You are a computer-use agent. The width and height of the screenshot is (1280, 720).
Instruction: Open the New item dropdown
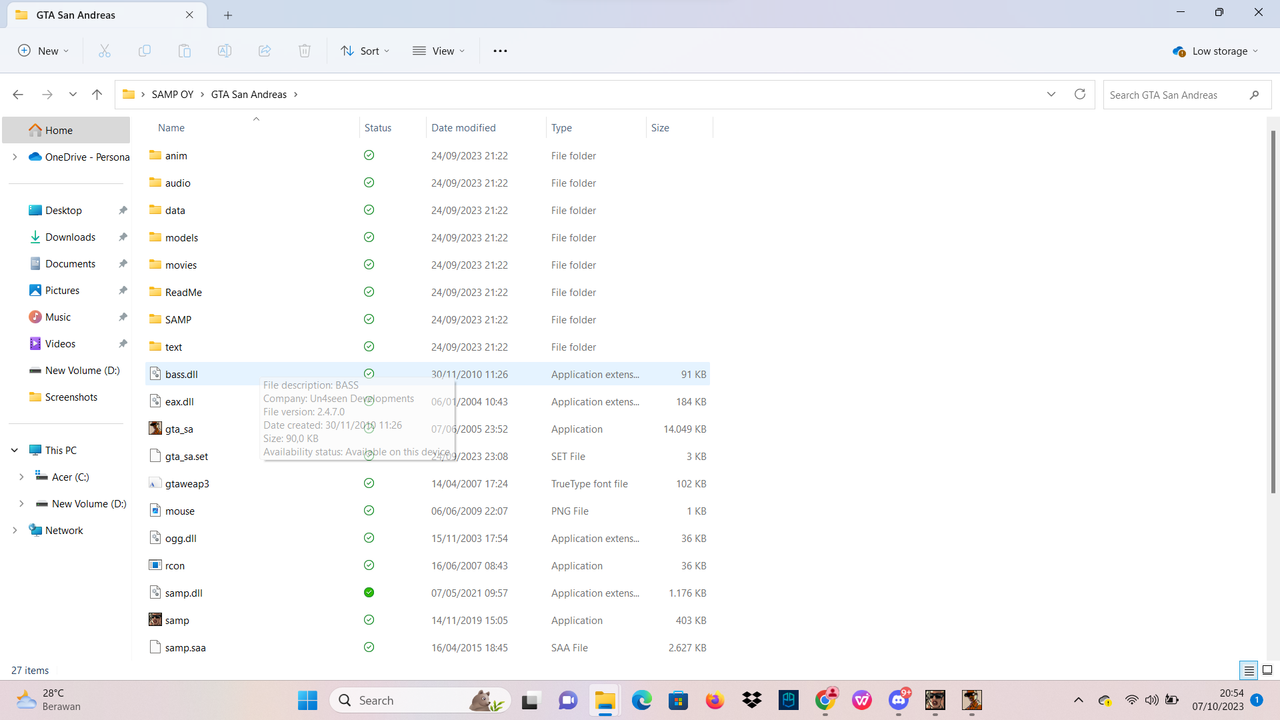pos(44,51)
